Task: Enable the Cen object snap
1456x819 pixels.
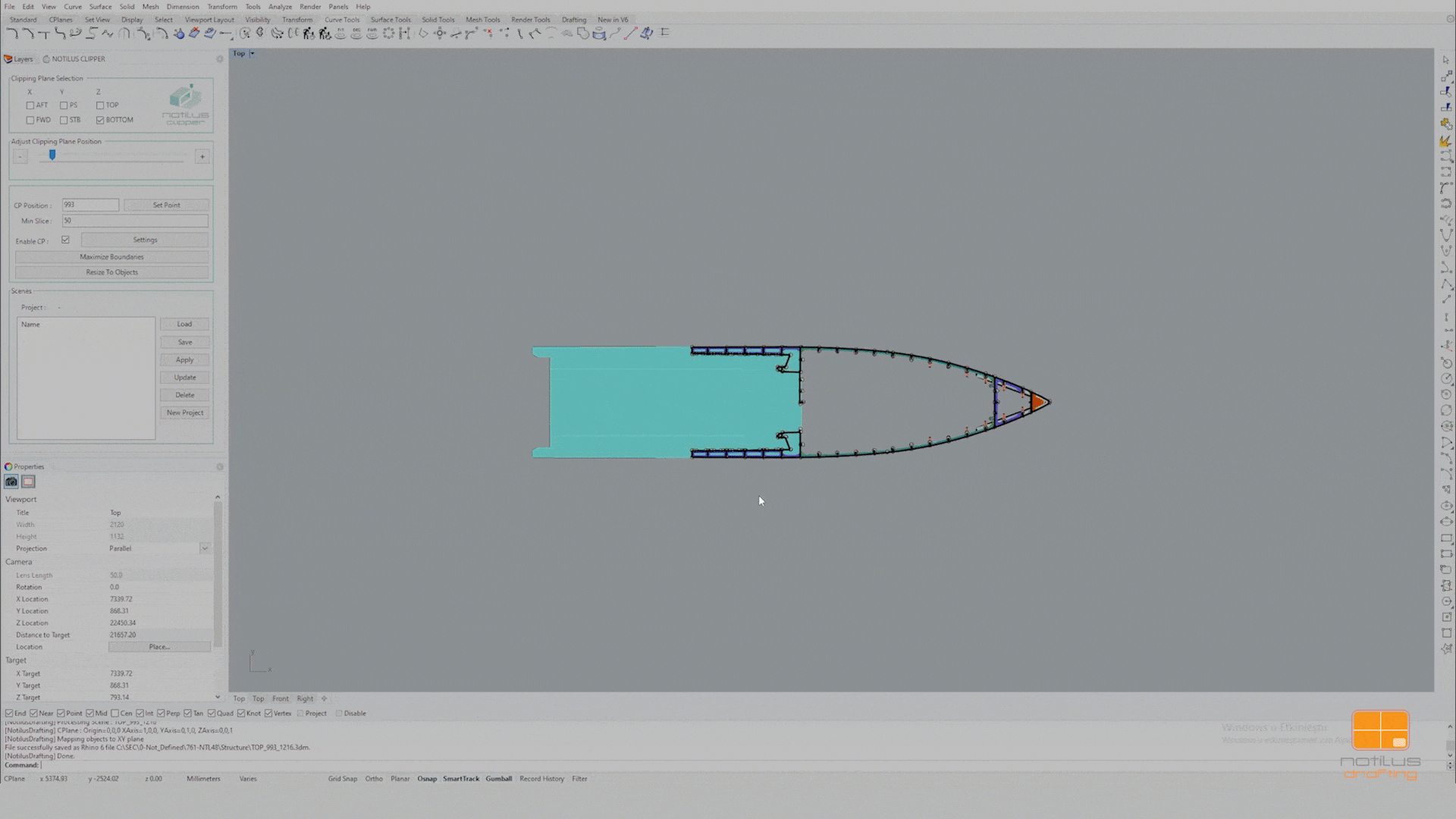Action: (115, 714)
